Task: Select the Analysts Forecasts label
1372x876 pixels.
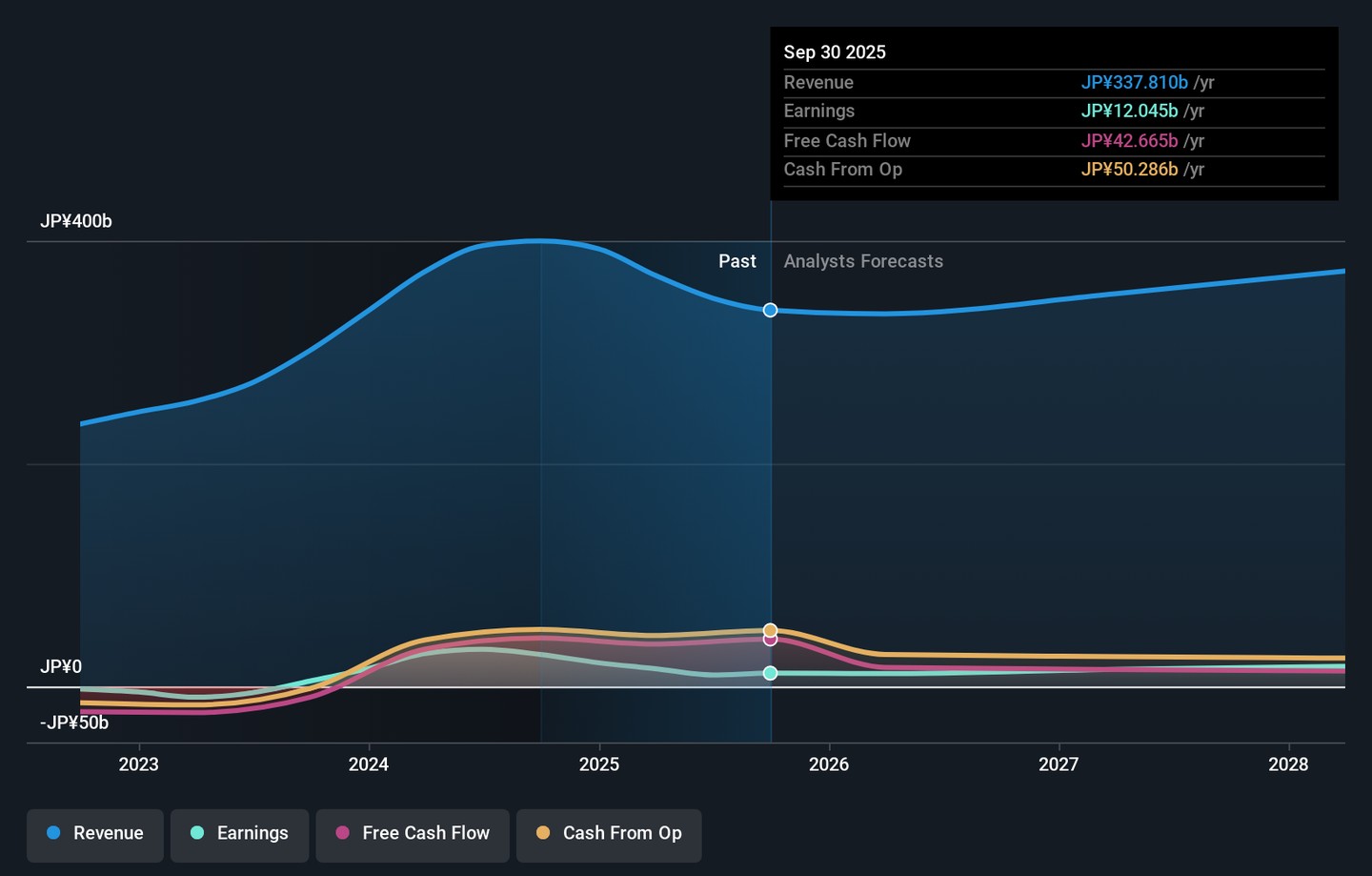Action: click(863, 261)
